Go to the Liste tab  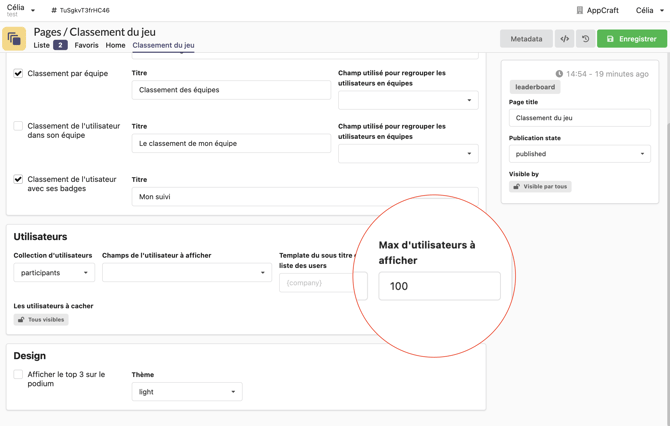[41, 45]
